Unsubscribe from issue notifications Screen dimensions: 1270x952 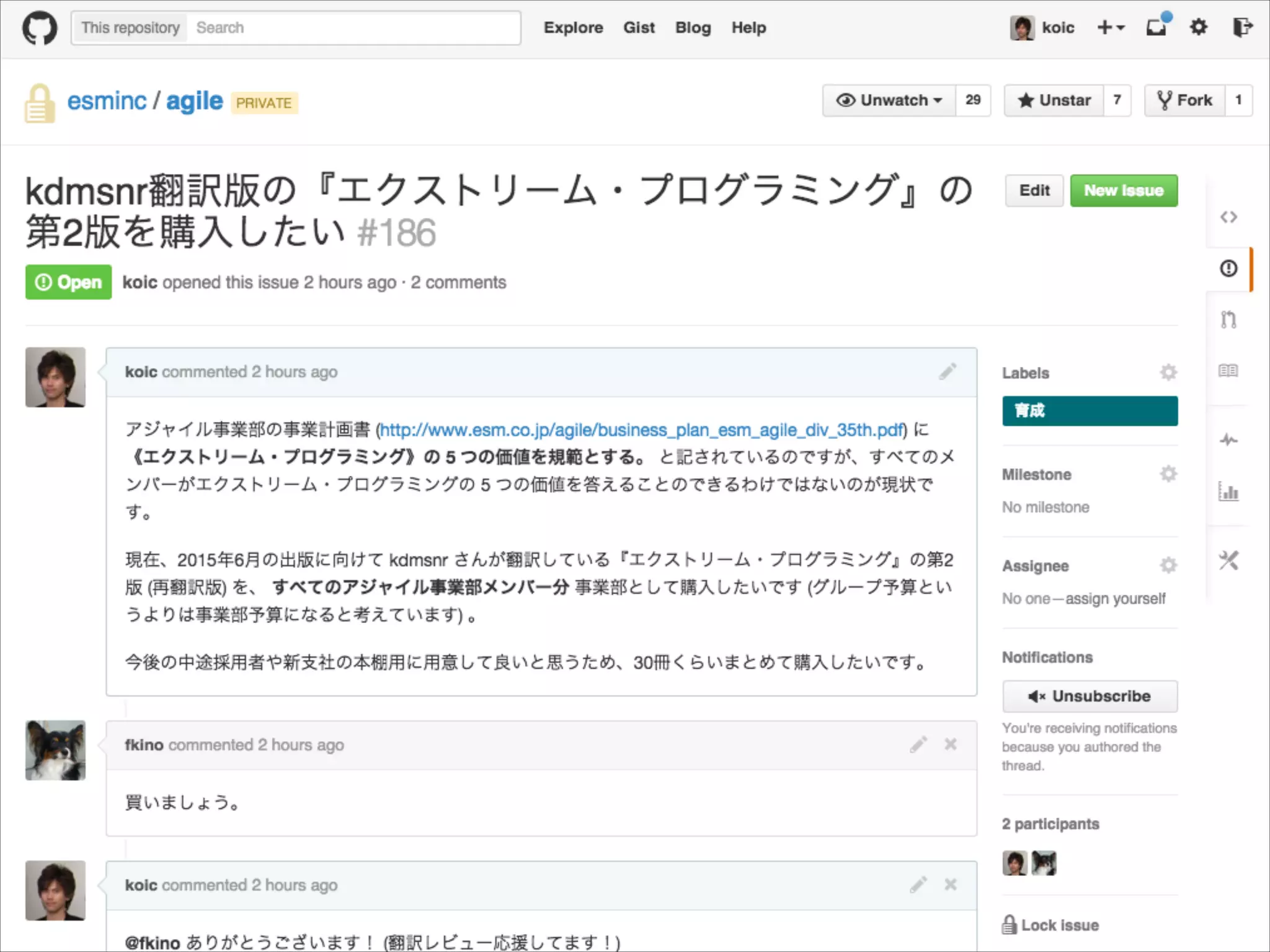(x=1090, y=696)
